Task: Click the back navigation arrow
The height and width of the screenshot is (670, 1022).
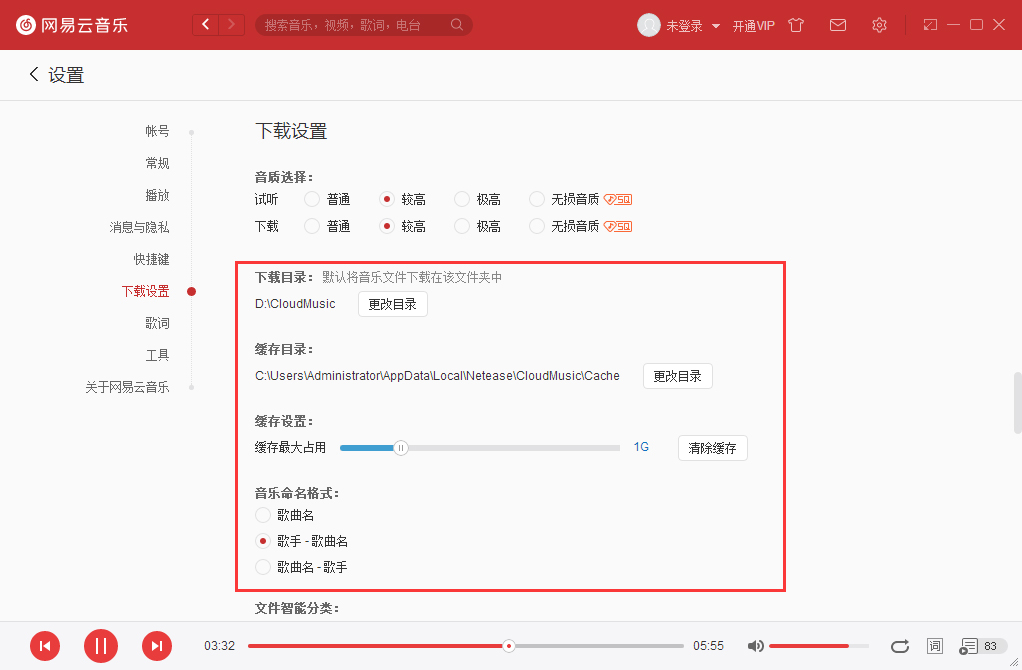Action: 205,23
